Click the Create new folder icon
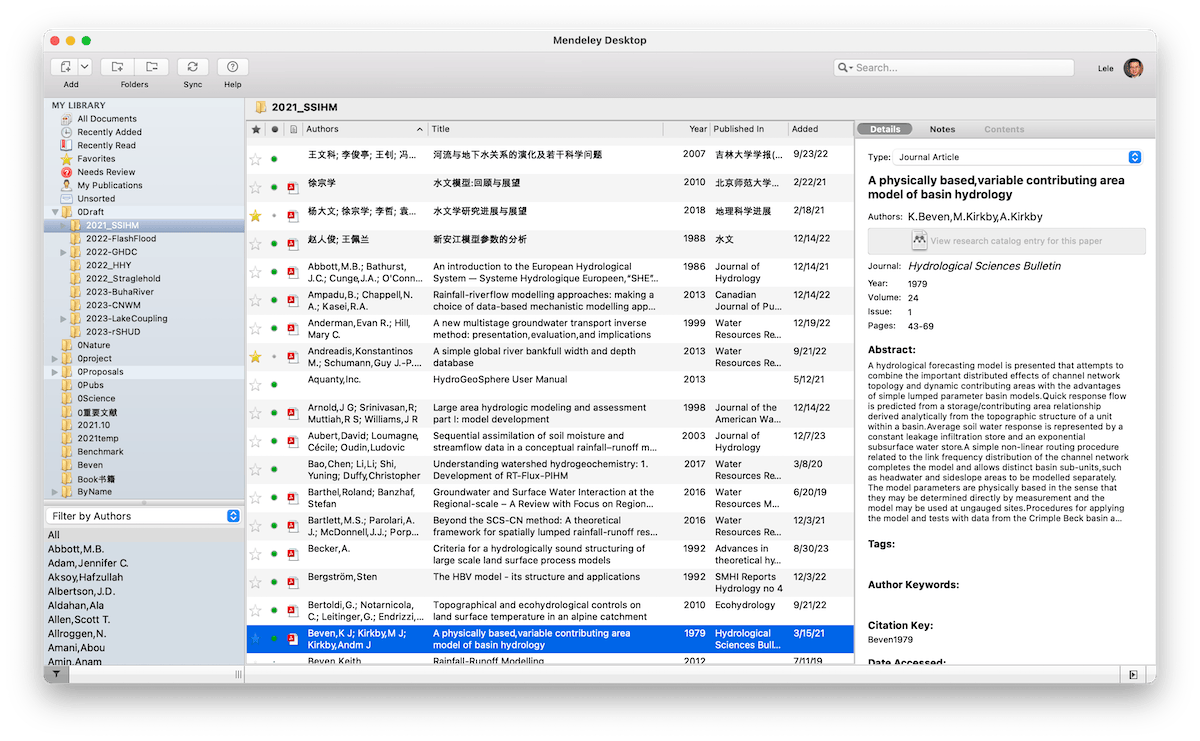The image size is (1200, 741). tap(118, 67)
